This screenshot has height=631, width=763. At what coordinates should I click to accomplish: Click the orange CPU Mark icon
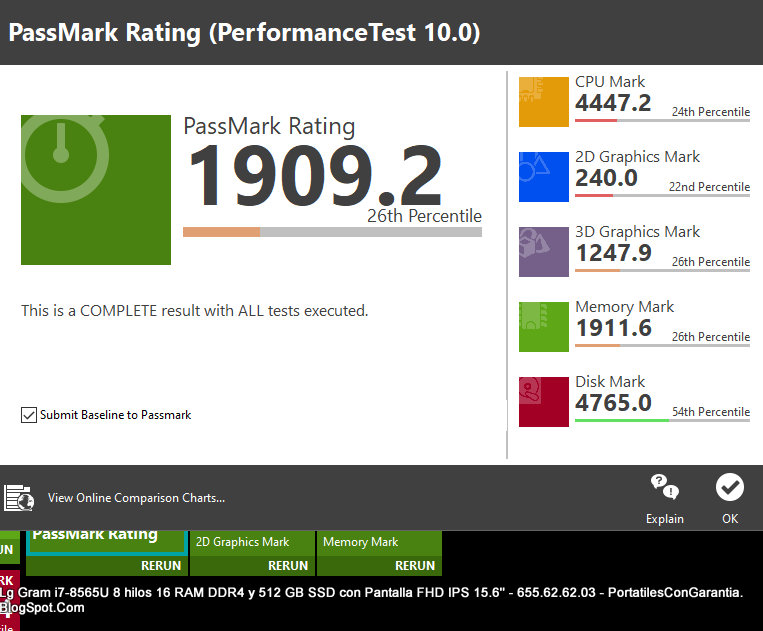pos(544,102)
